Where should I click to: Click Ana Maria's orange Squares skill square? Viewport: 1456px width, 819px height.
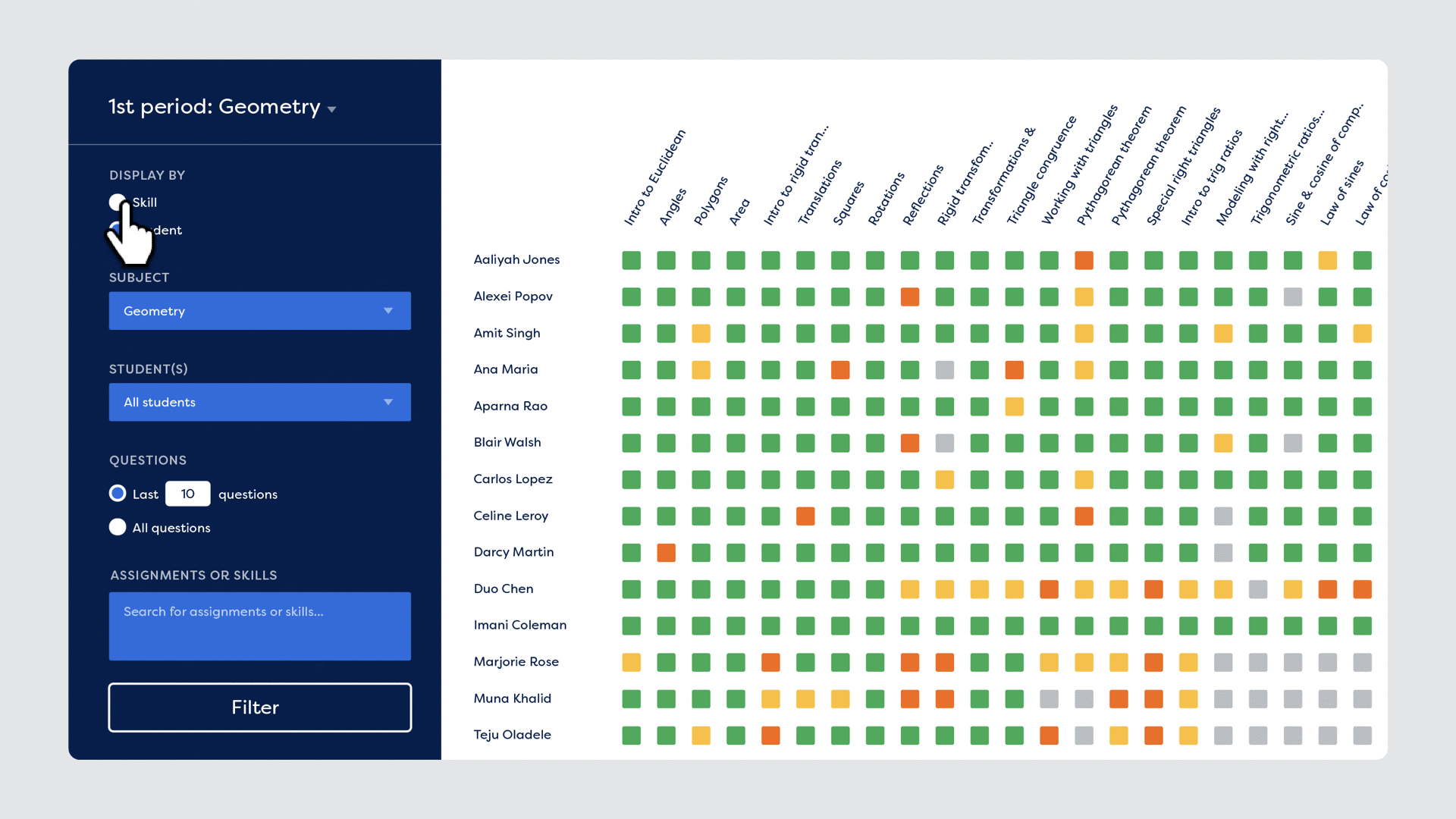point(840,370)
